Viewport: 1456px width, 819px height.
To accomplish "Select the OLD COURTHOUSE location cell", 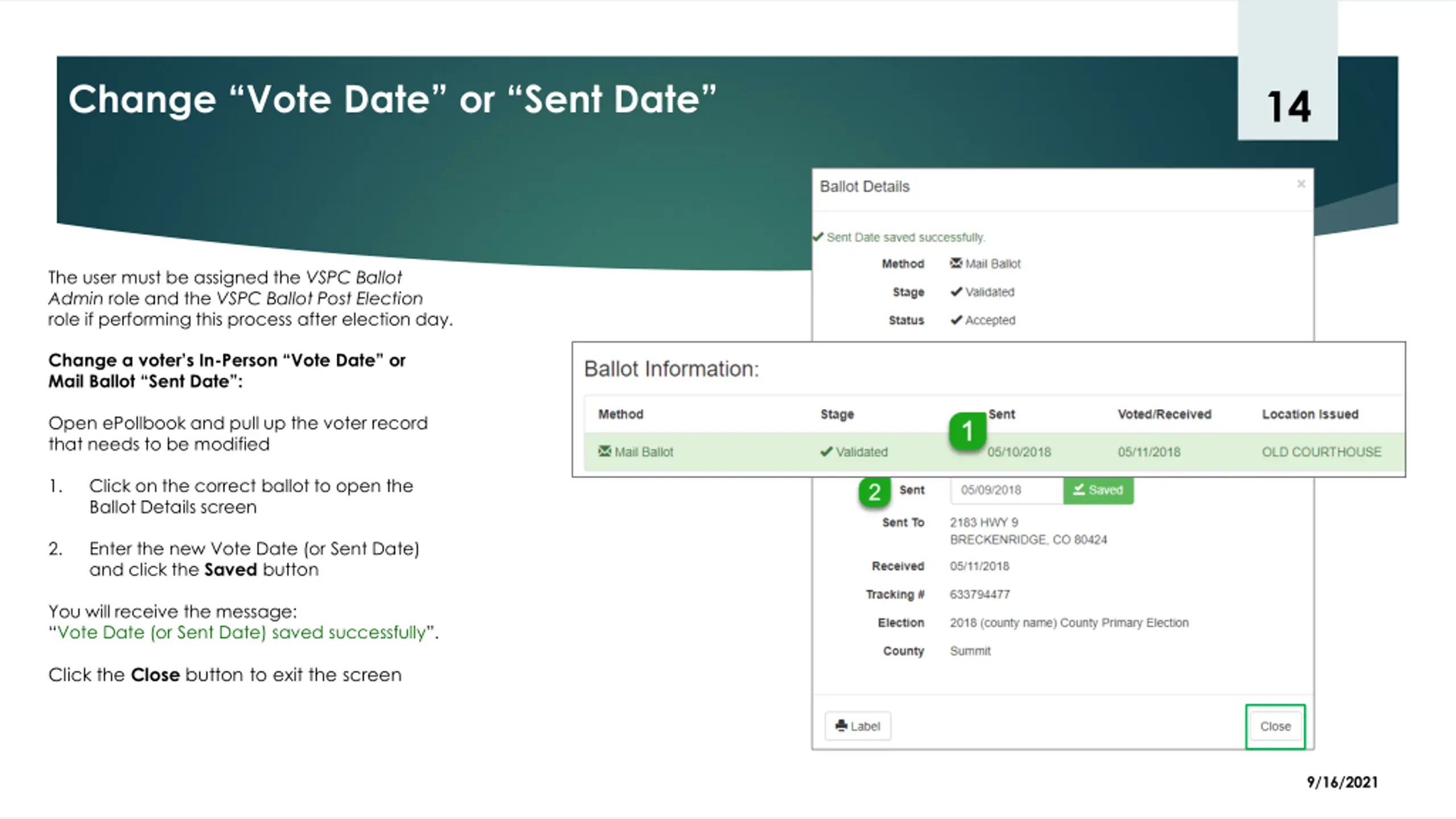I will (x=1321, y=452).
